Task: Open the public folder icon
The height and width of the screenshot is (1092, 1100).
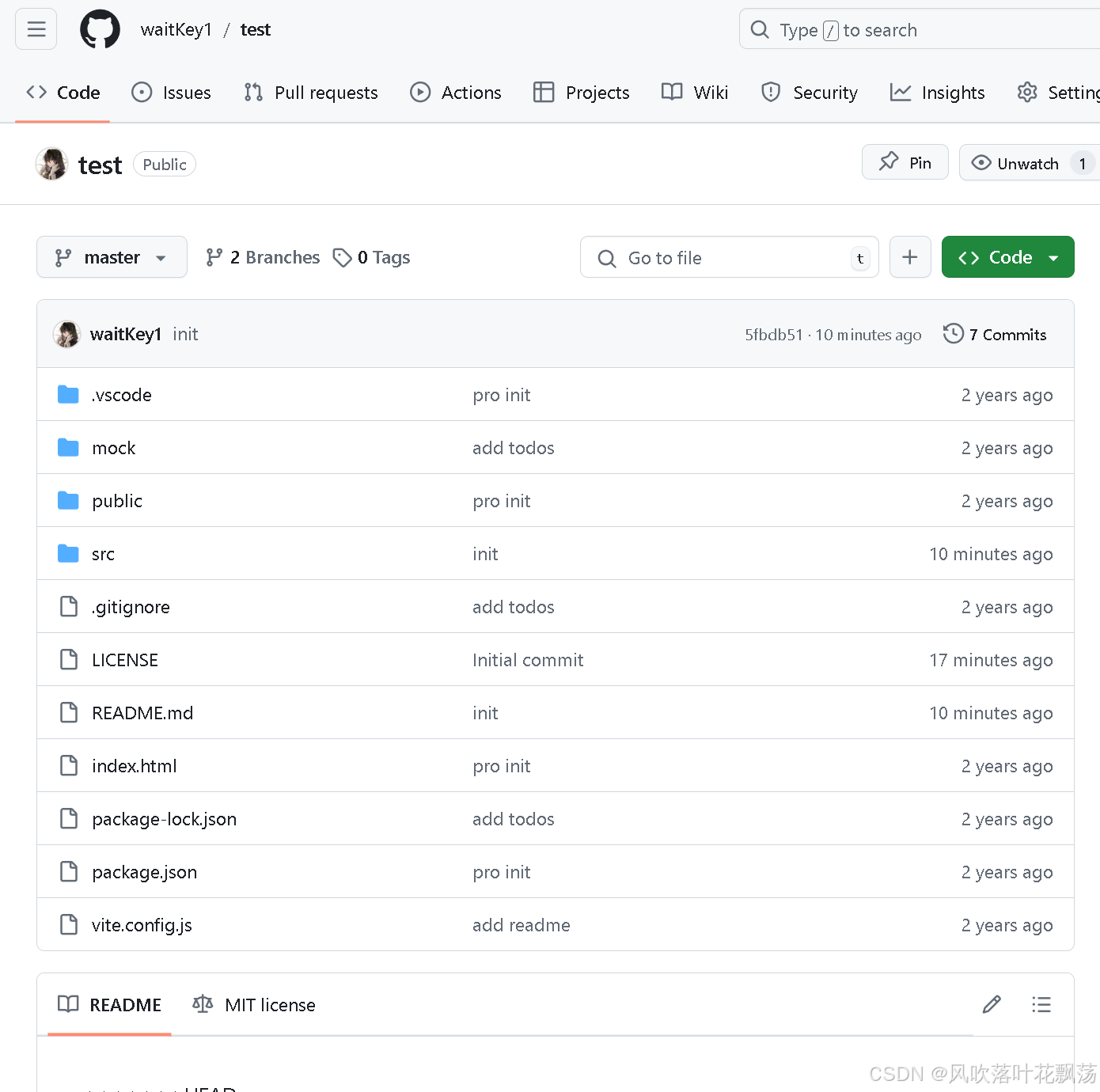Action: tap(69, 500)
